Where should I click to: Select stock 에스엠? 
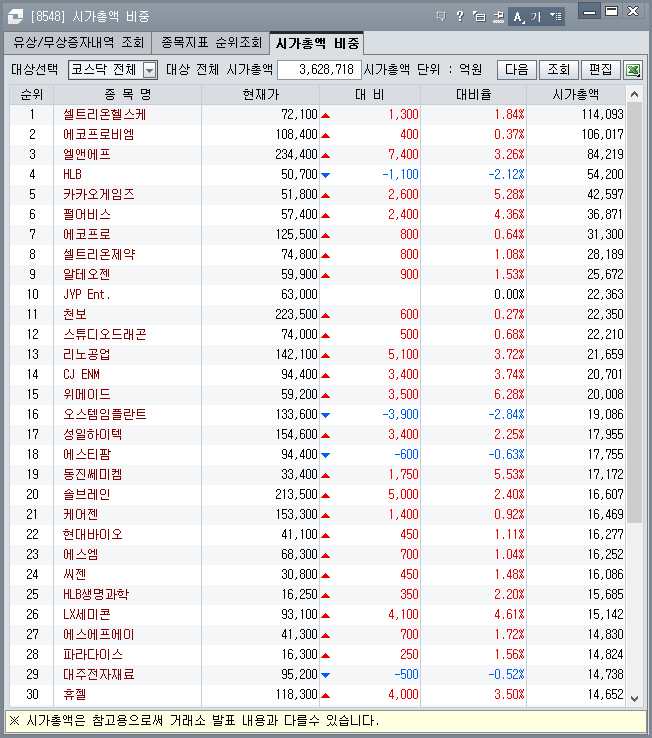click(x=80, y=554)
